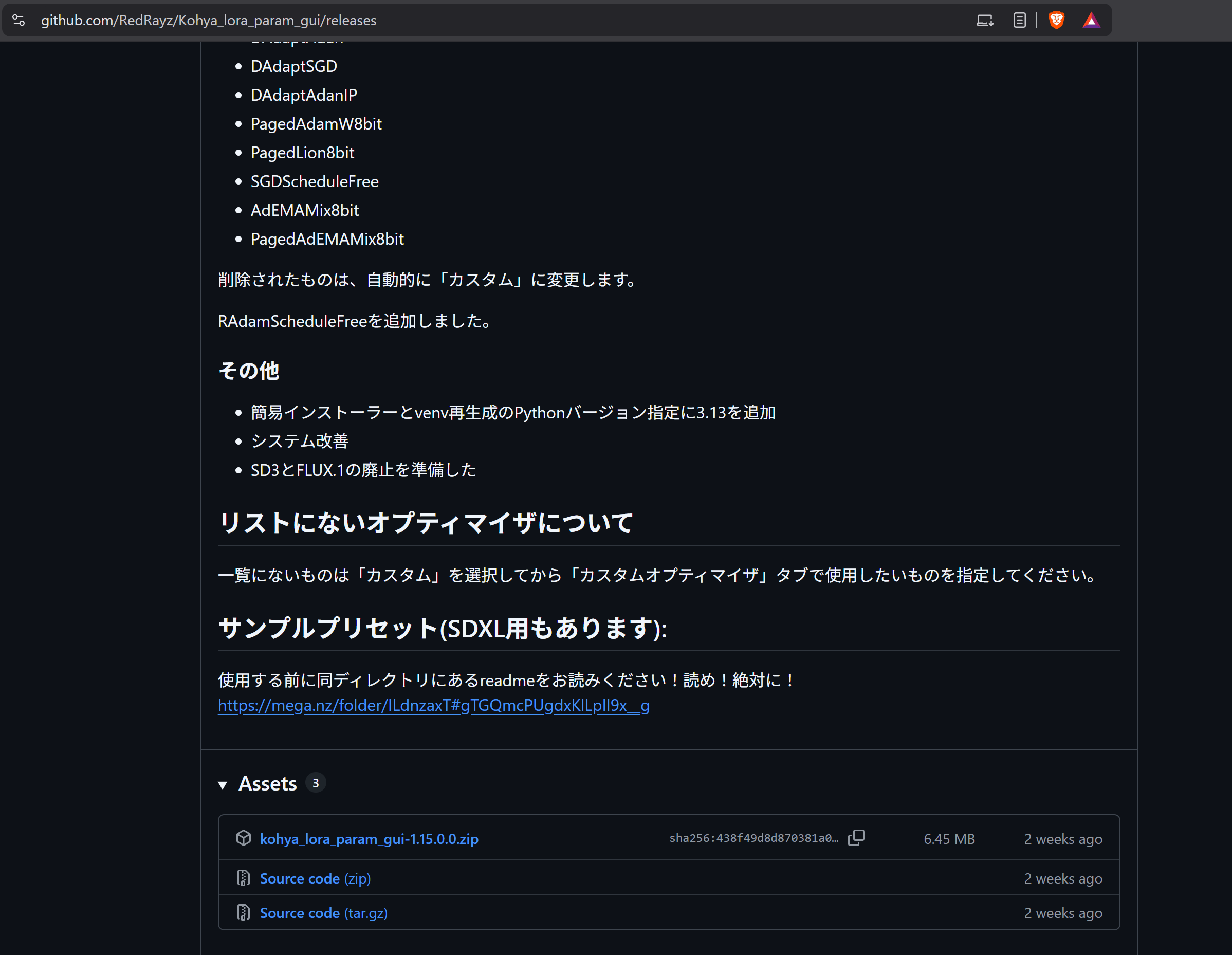Click the package icon beside kohya zip
Viewport: 1232px width, 955px height.
[243, 838]
